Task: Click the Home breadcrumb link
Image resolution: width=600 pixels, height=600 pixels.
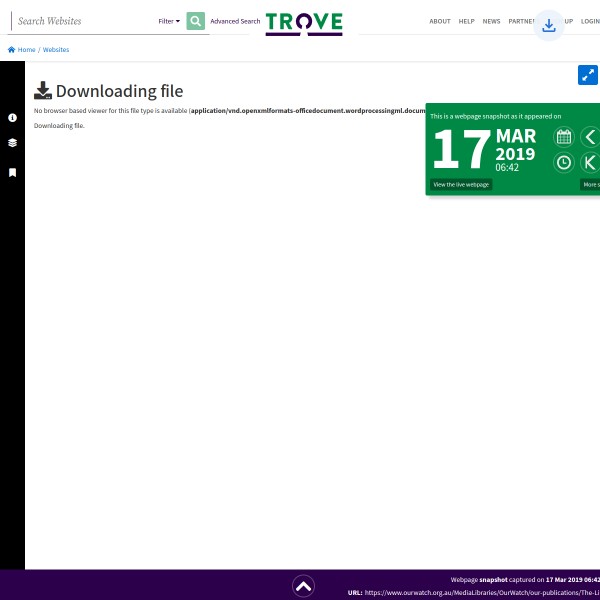Action: (22, 49)
